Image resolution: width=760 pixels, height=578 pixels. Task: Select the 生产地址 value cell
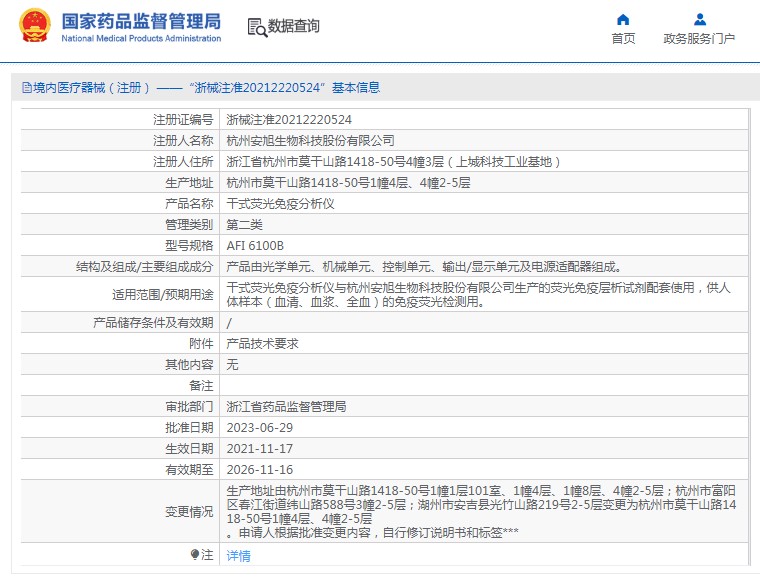coord(348,183)
